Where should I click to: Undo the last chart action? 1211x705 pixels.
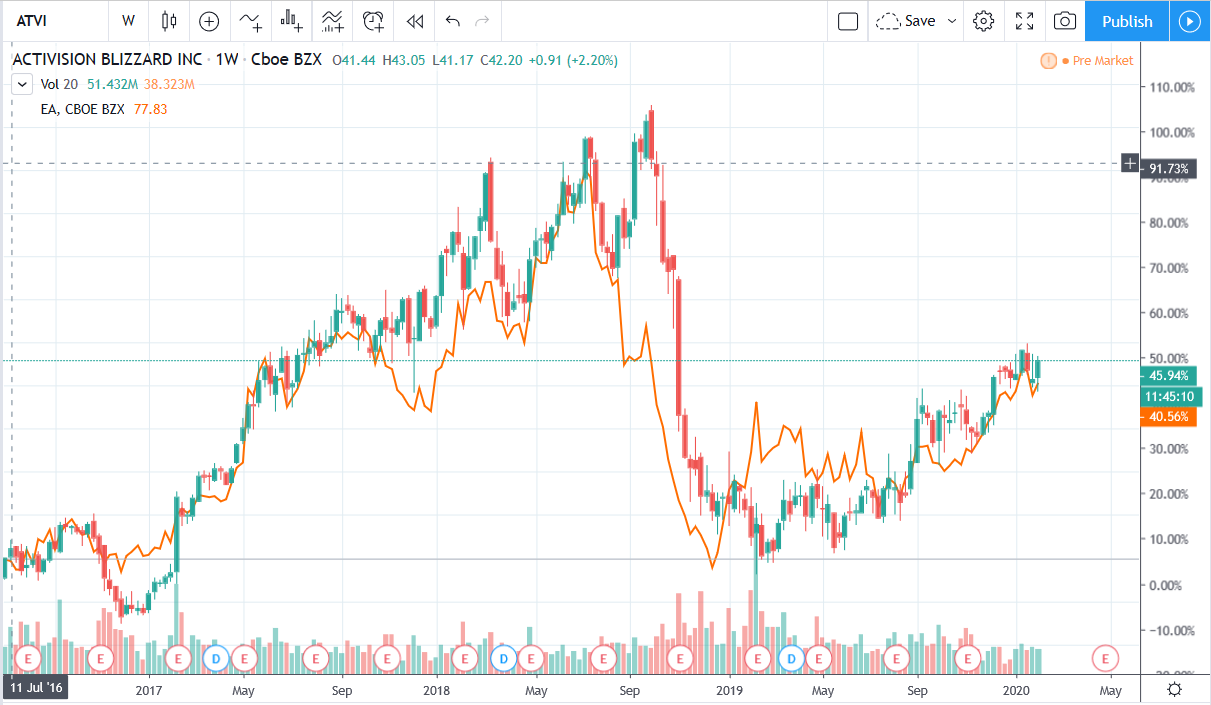coord(452,21)
